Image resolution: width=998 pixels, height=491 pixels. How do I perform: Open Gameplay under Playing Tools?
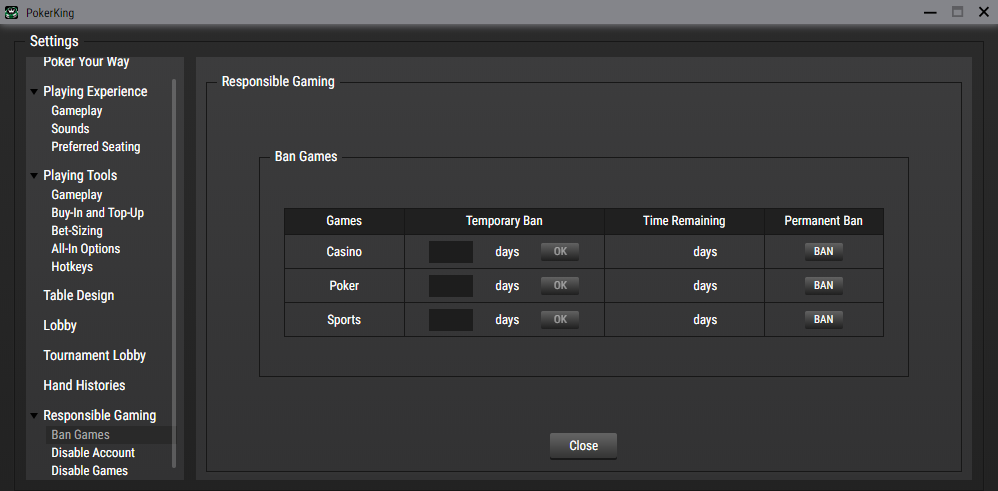(77, 195)
